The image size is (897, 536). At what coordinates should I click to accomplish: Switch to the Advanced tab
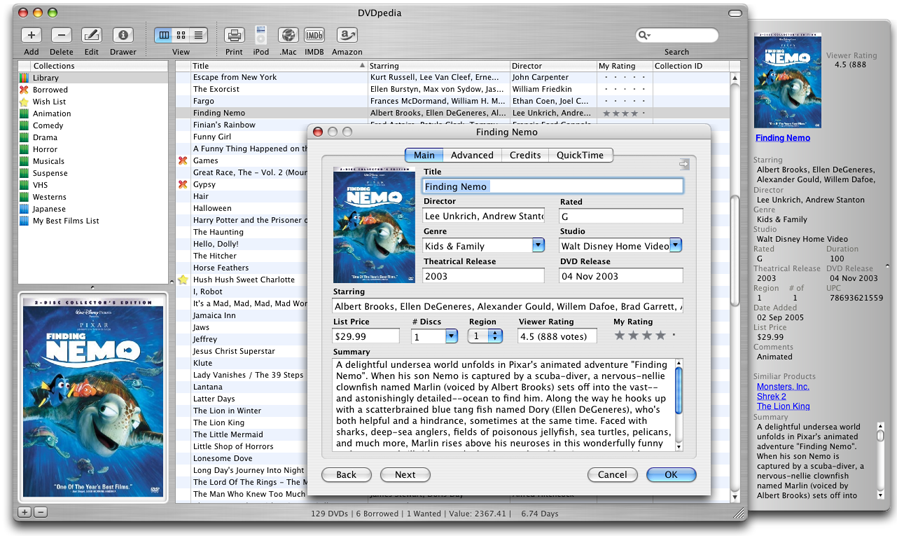click(x=472, y=155)
